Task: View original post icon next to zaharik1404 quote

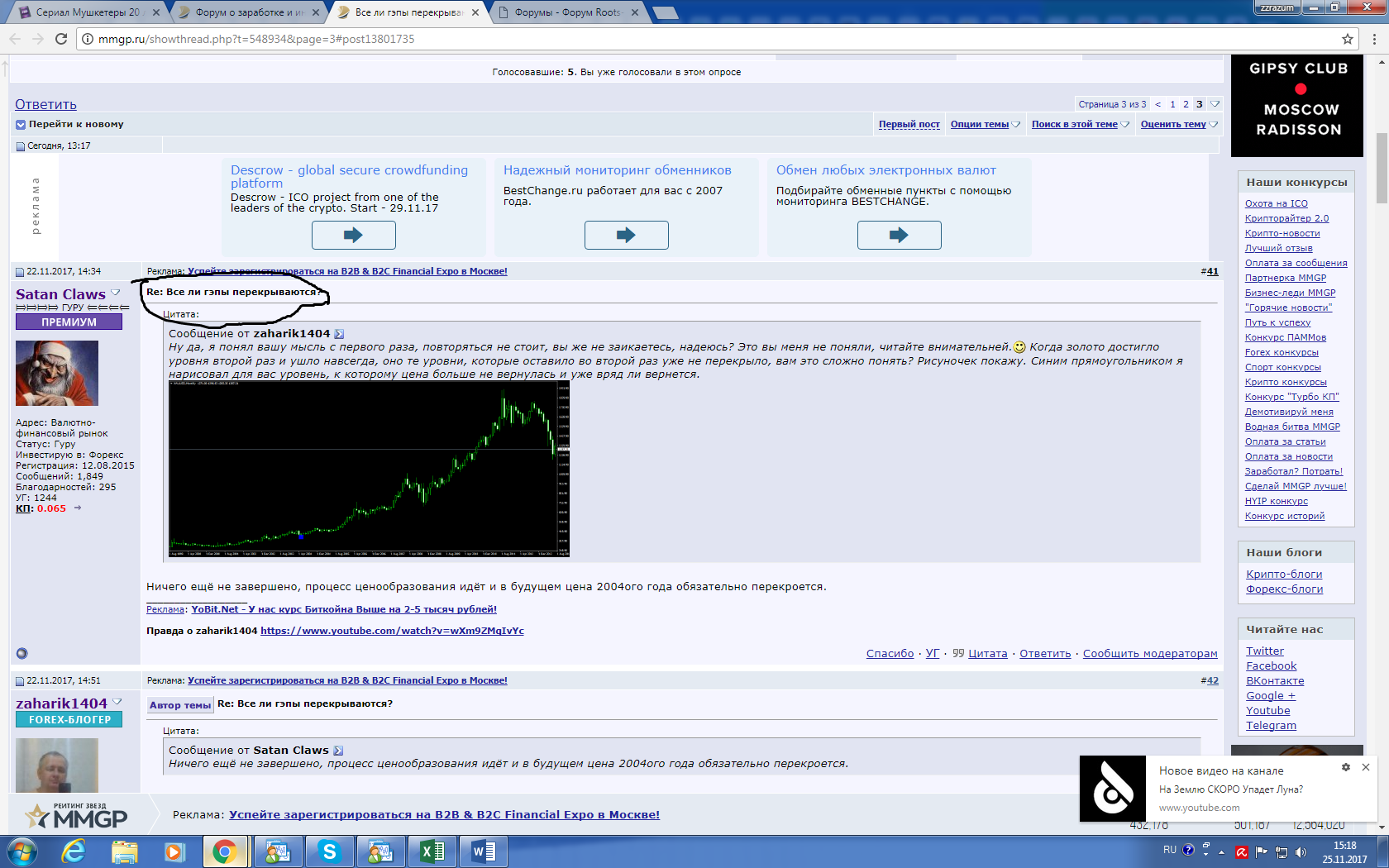Action: coord(339,334)
